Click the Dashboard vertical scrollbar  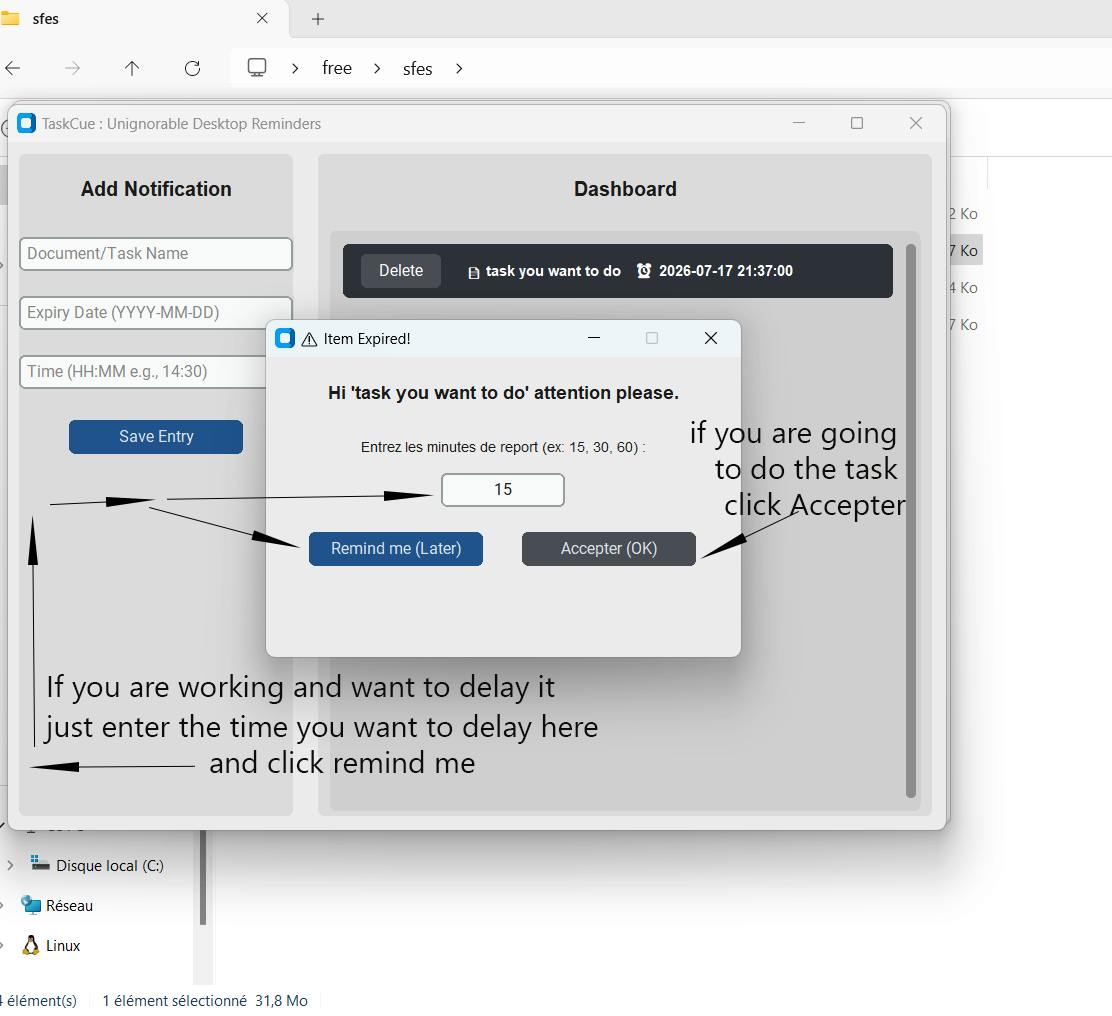point(911,521)
